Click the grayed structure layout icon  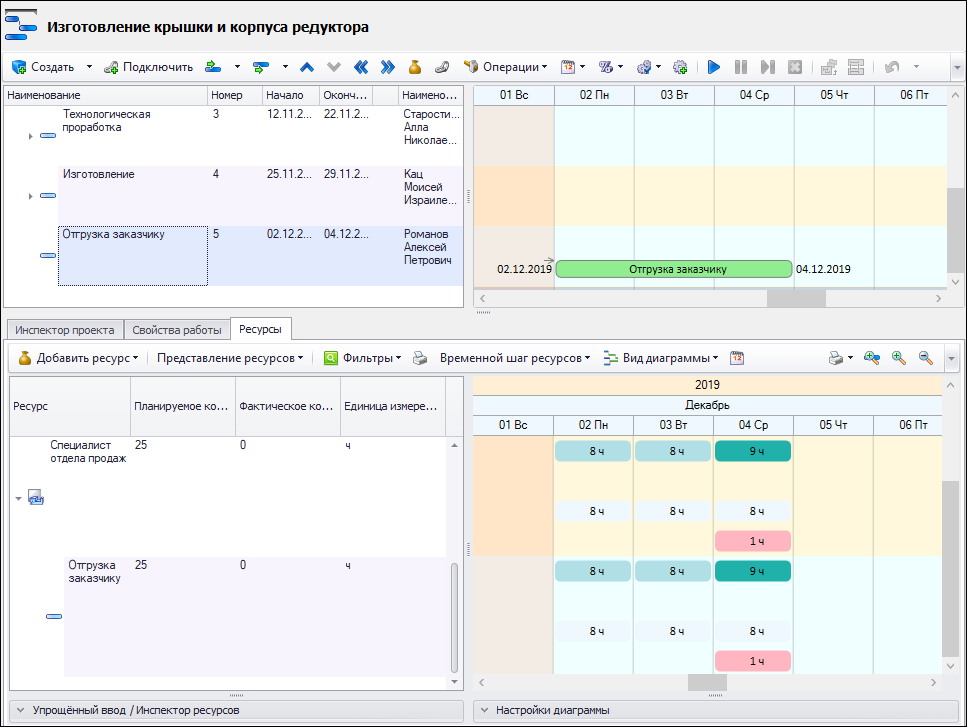tap(856, 67)
